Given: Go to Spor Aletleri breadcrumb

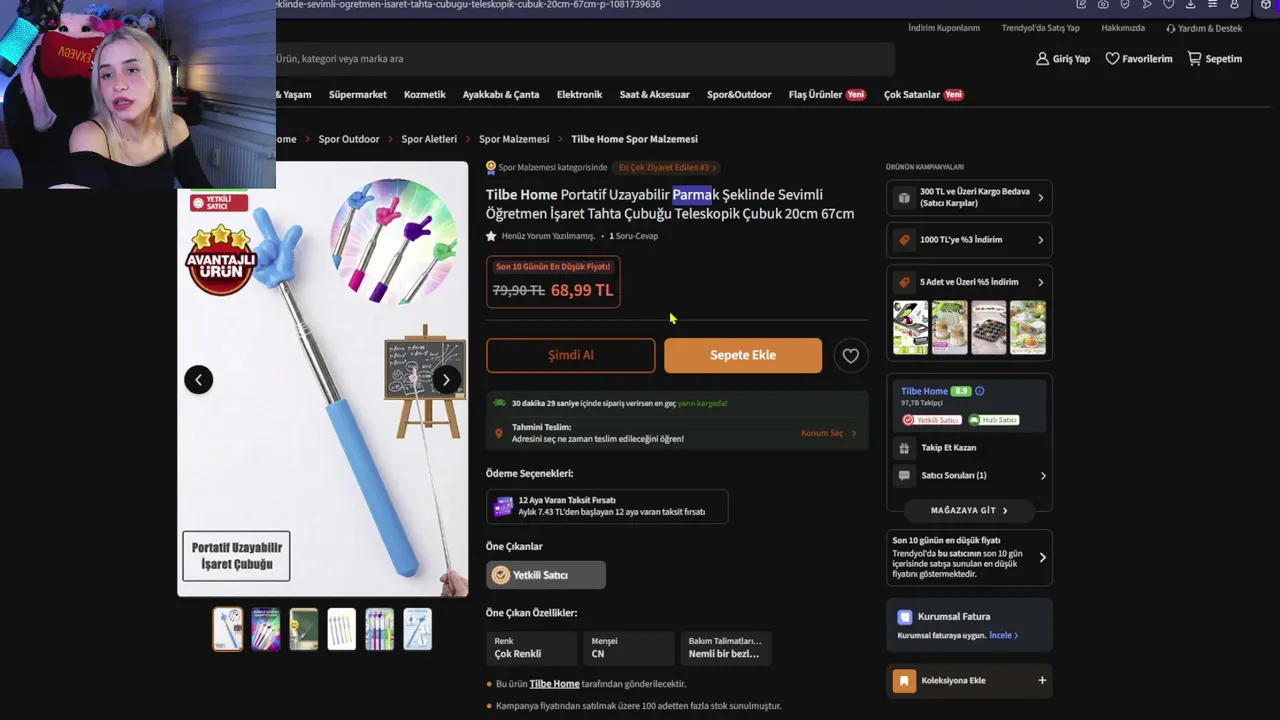Looking at the screenshot, I should (x=429, y=139).
